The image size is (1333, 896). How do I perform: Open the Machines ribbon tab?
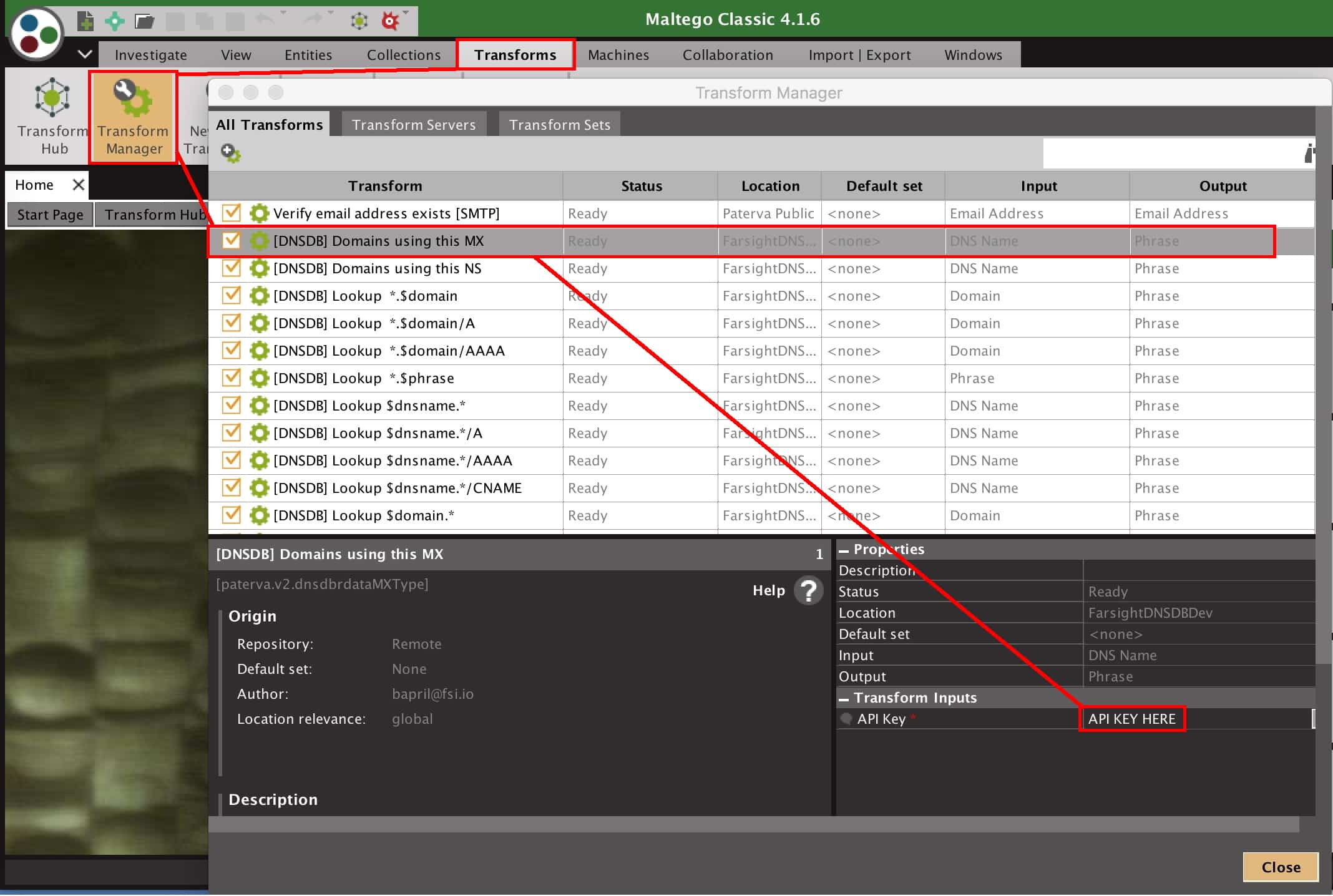(618, 55)
